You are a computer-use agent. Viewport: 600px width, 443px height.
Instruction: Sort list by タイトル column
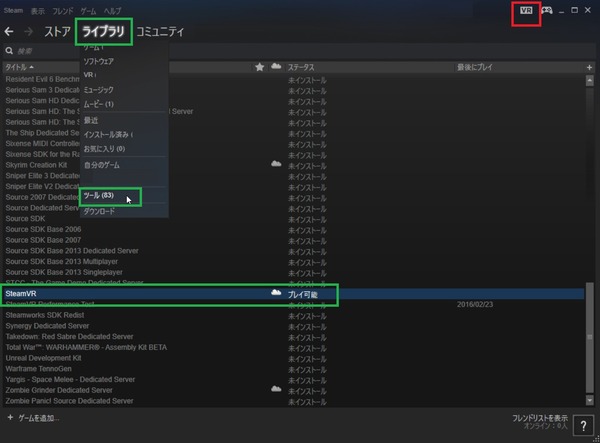19,67
